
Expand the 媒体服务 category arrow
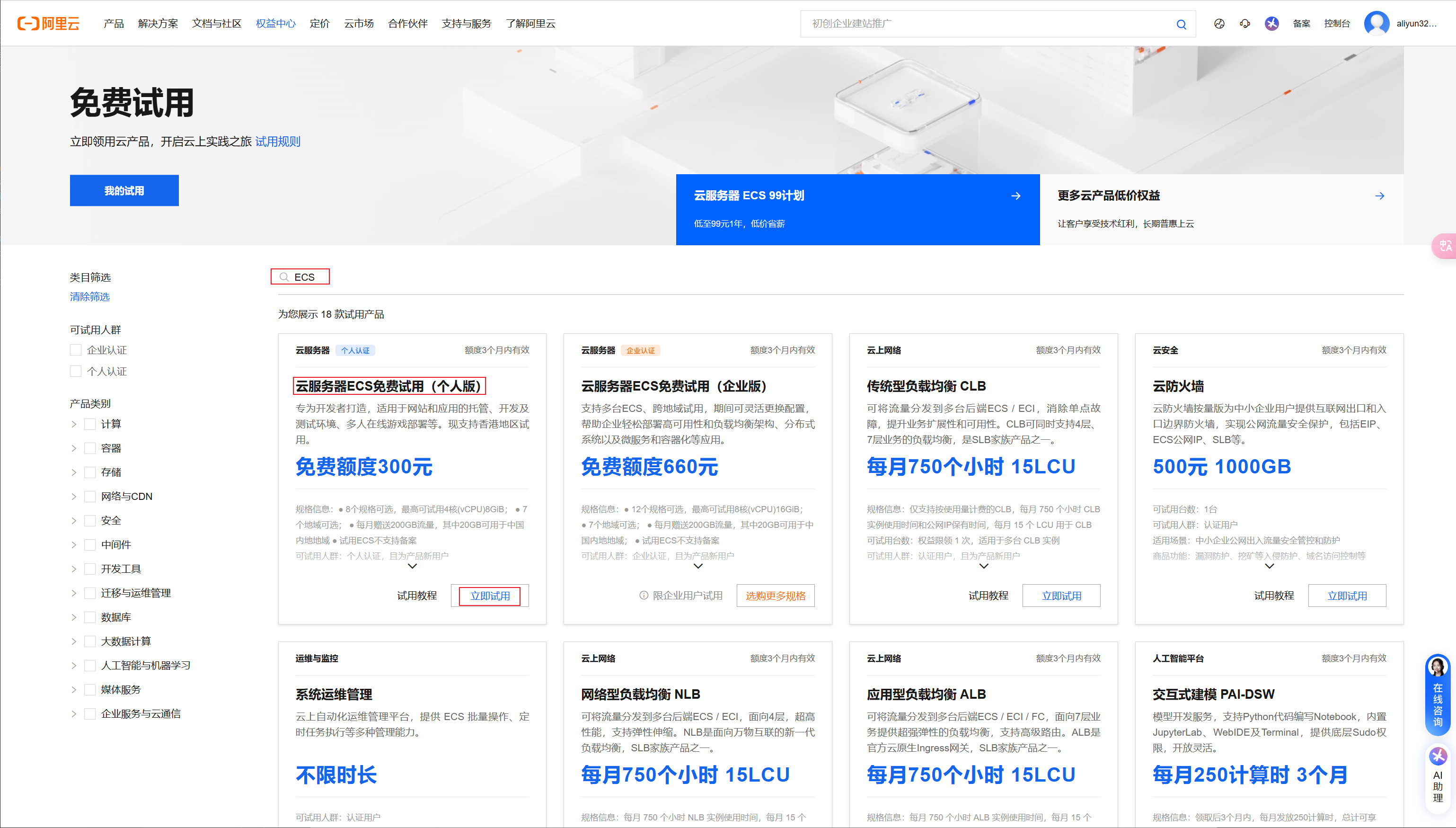pos(73,690)
